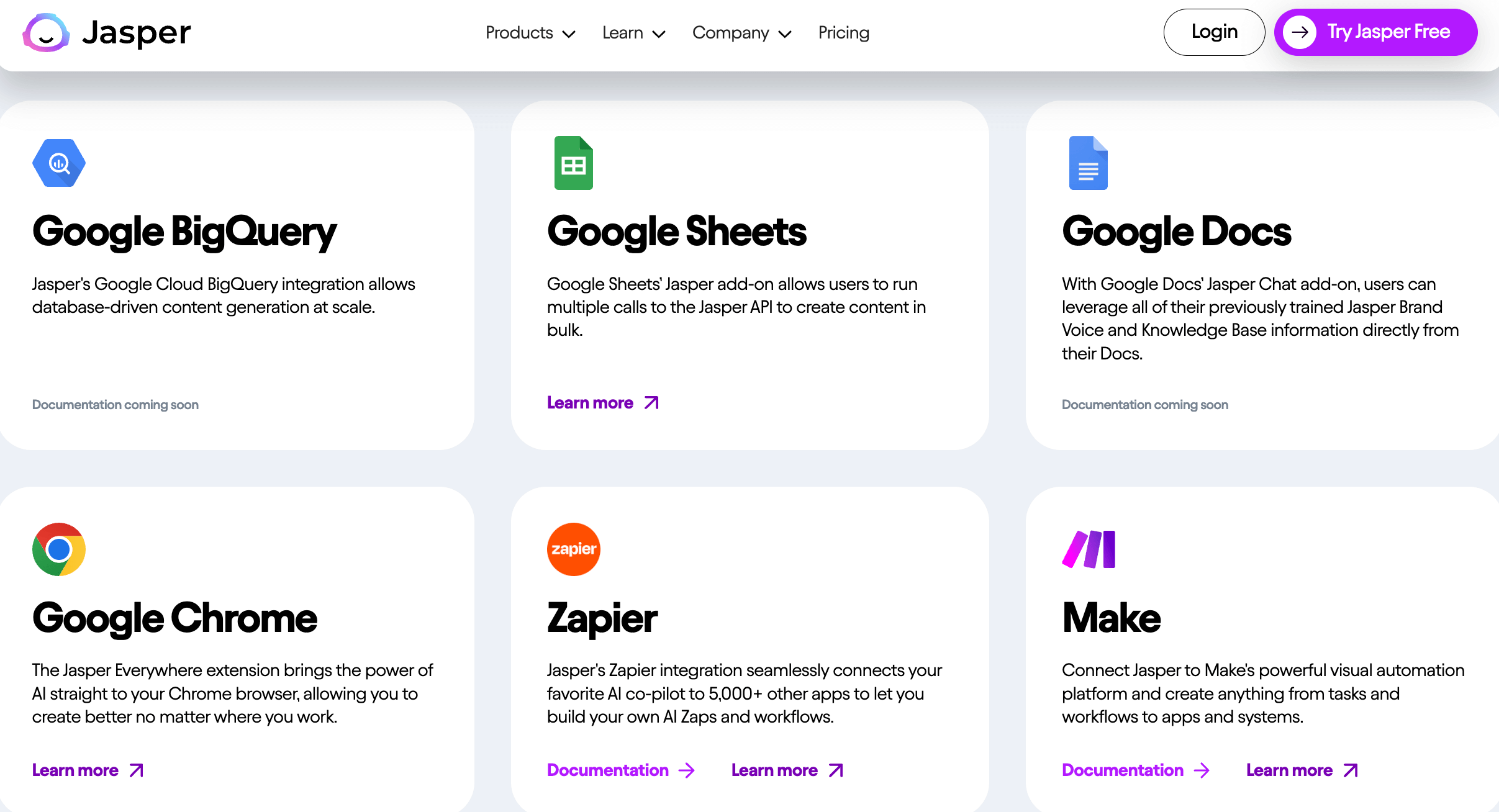Click the arrow circle in Try Jasper Free
This screenshot has width=1499, height=812.
point(1300,32)
